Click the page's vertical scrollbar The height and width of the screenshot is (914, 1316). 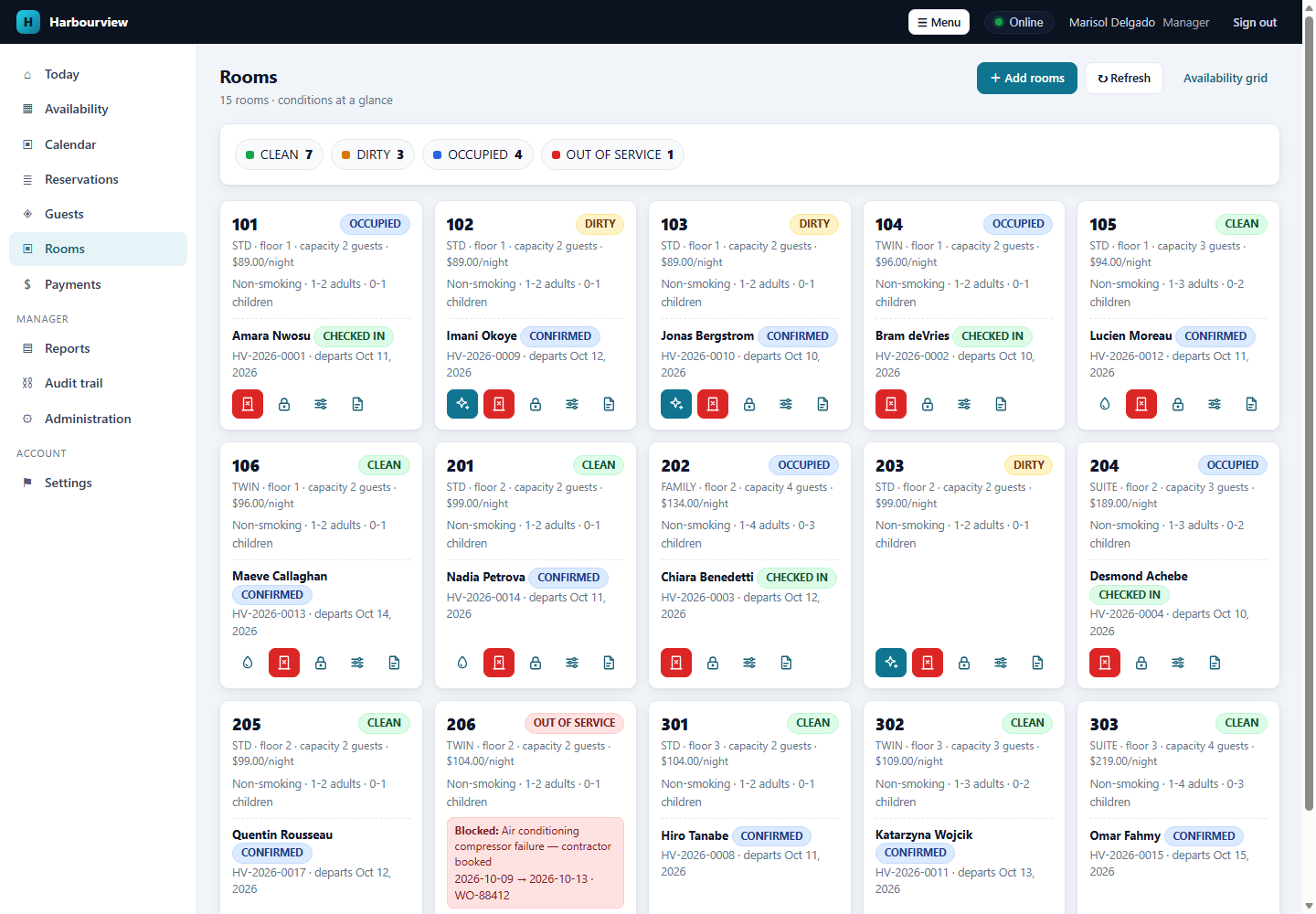(x=1309, y=411)
